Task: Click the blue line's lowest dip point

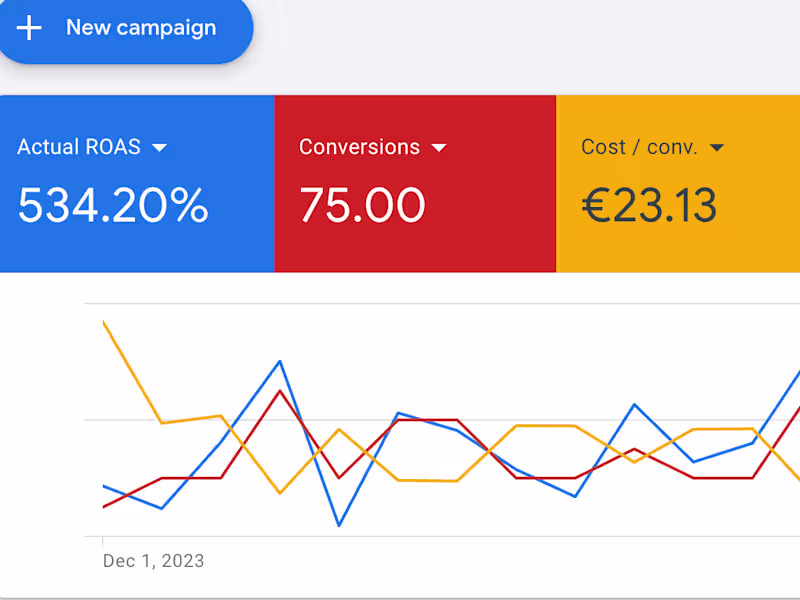Action: click(x=339, y=525)
